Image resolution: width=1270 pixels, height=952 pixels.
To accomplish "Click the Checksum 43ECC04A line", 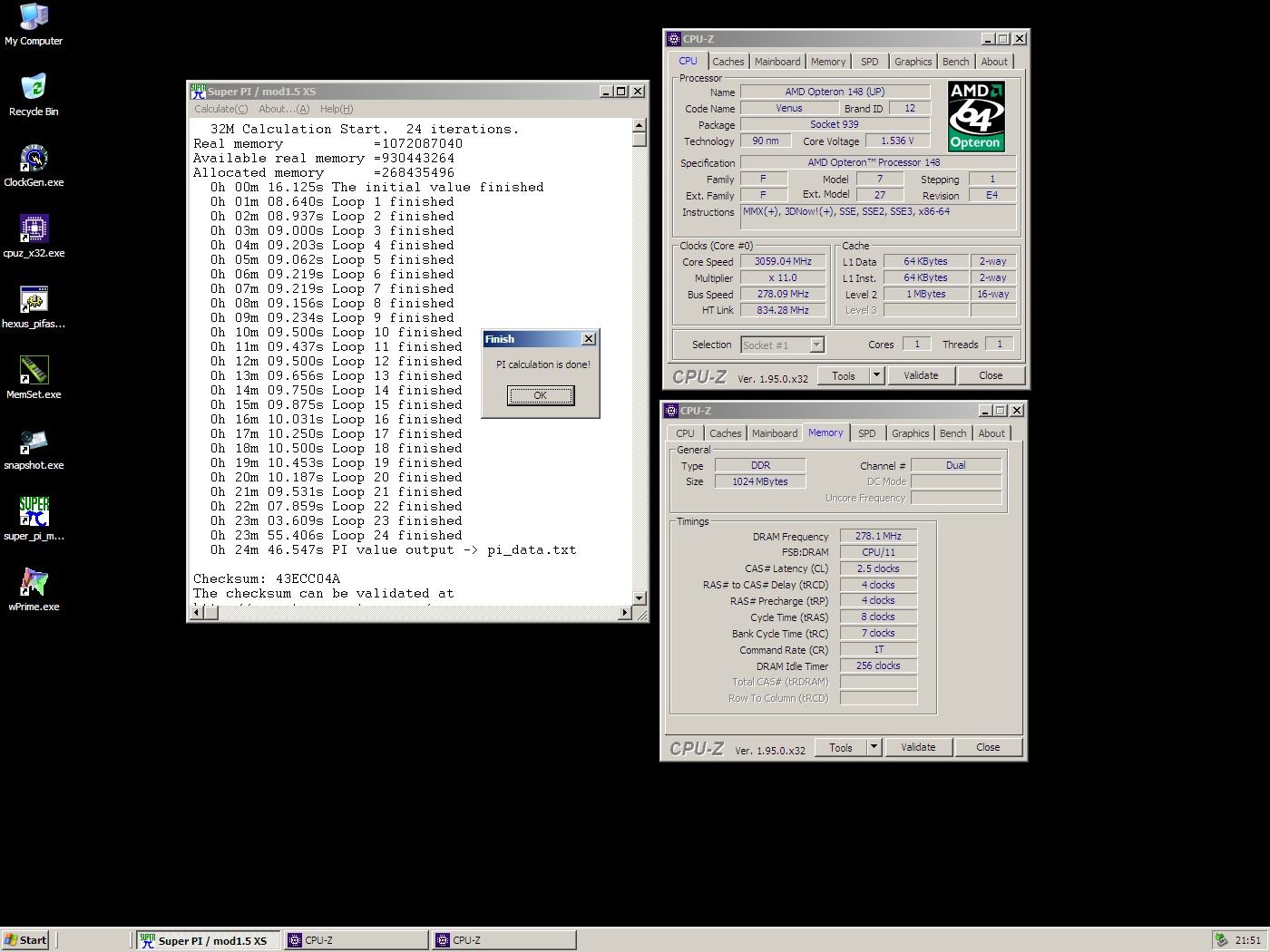I will (x=267, y=578).
